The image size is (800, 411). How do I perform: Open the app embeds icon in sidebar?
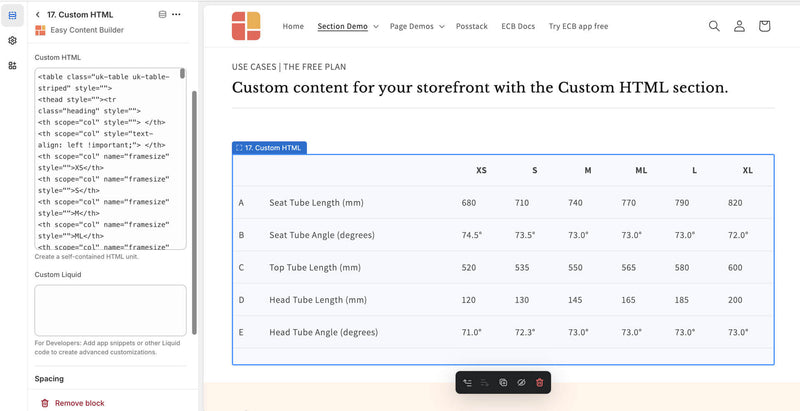(x=12, y=65)
